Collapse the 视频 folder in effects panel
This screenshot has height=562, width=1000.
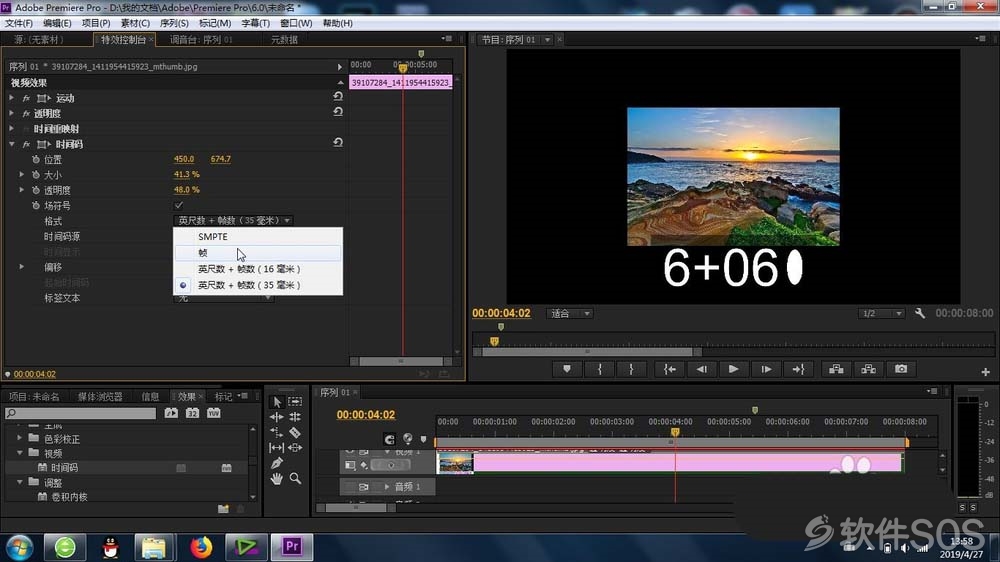tap(20, 453)
